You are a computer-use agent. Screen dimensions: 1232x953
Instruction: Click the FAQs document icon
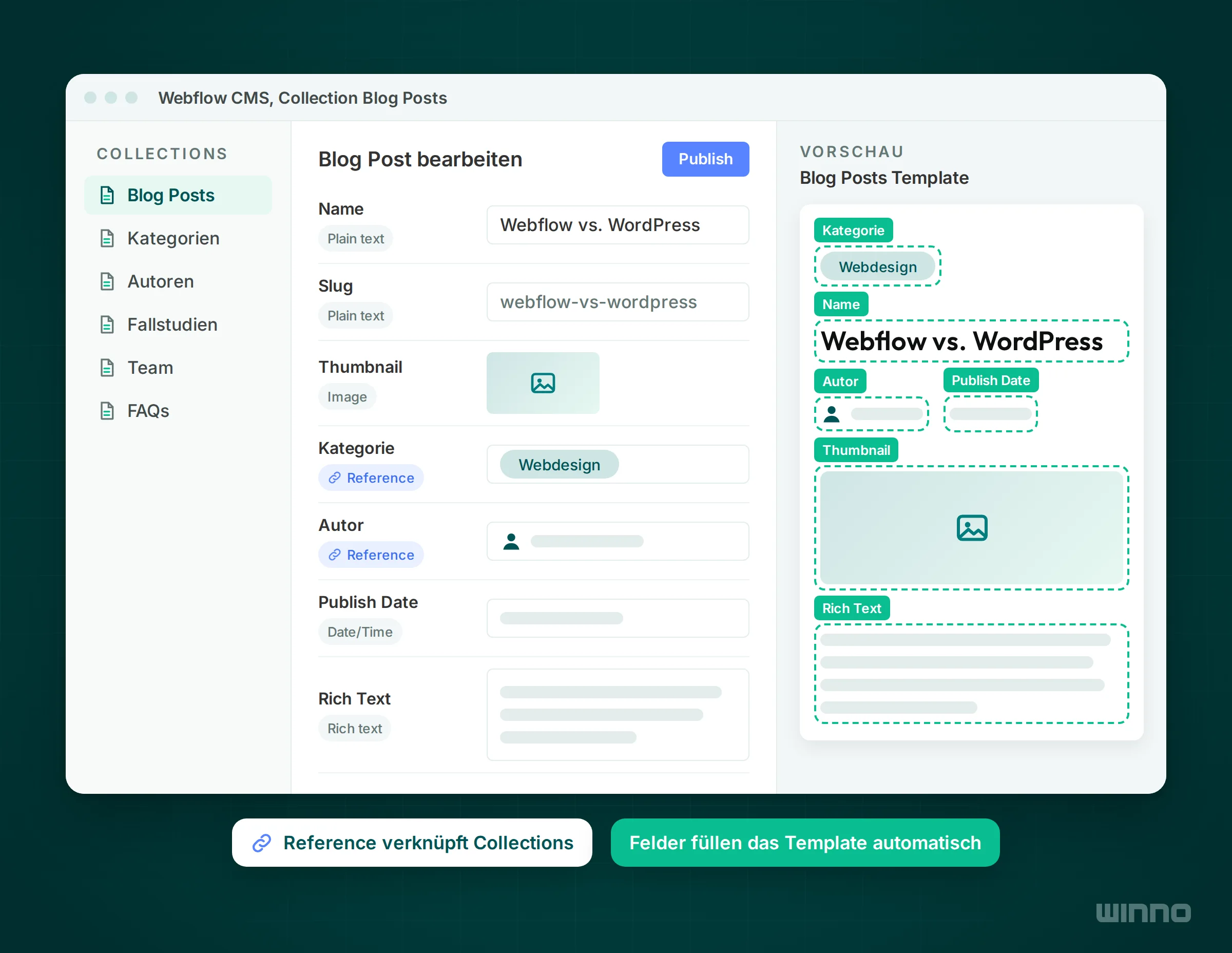coord(107,411)
